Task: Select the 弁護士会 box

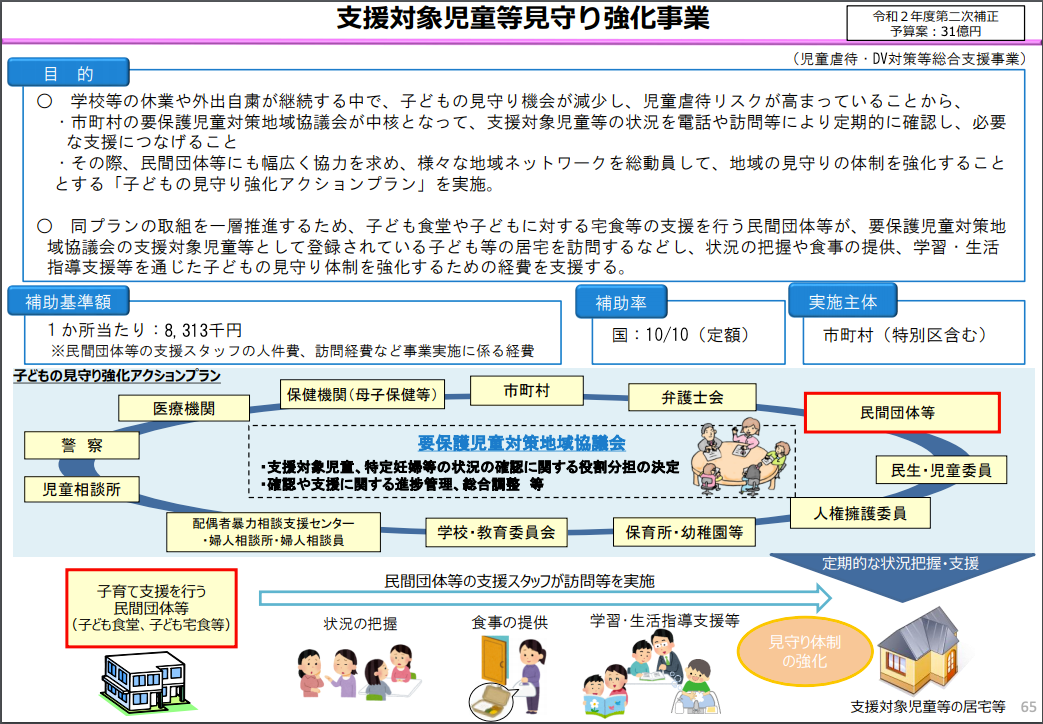Action: tap(692, 397)
